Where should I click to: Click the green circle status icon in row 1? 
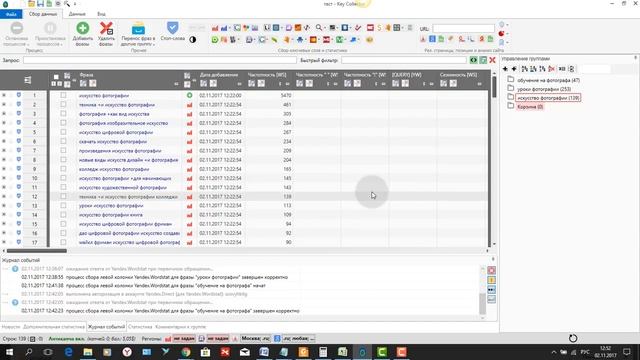point(189,95)
